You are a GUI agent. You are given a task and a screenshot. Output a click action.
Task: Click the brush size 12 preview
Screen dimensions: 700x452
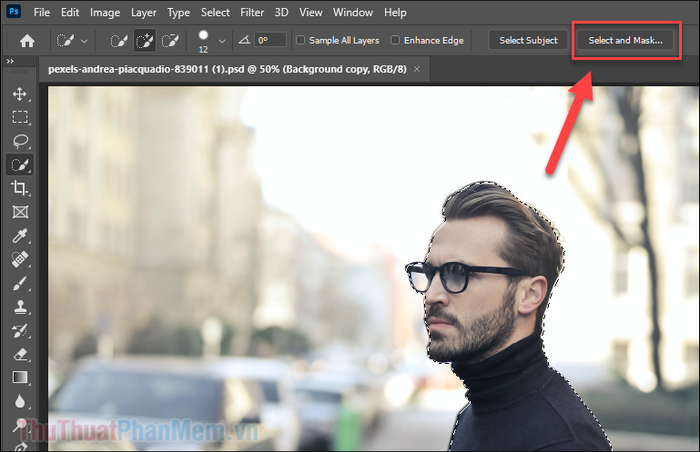click(203, 41)
